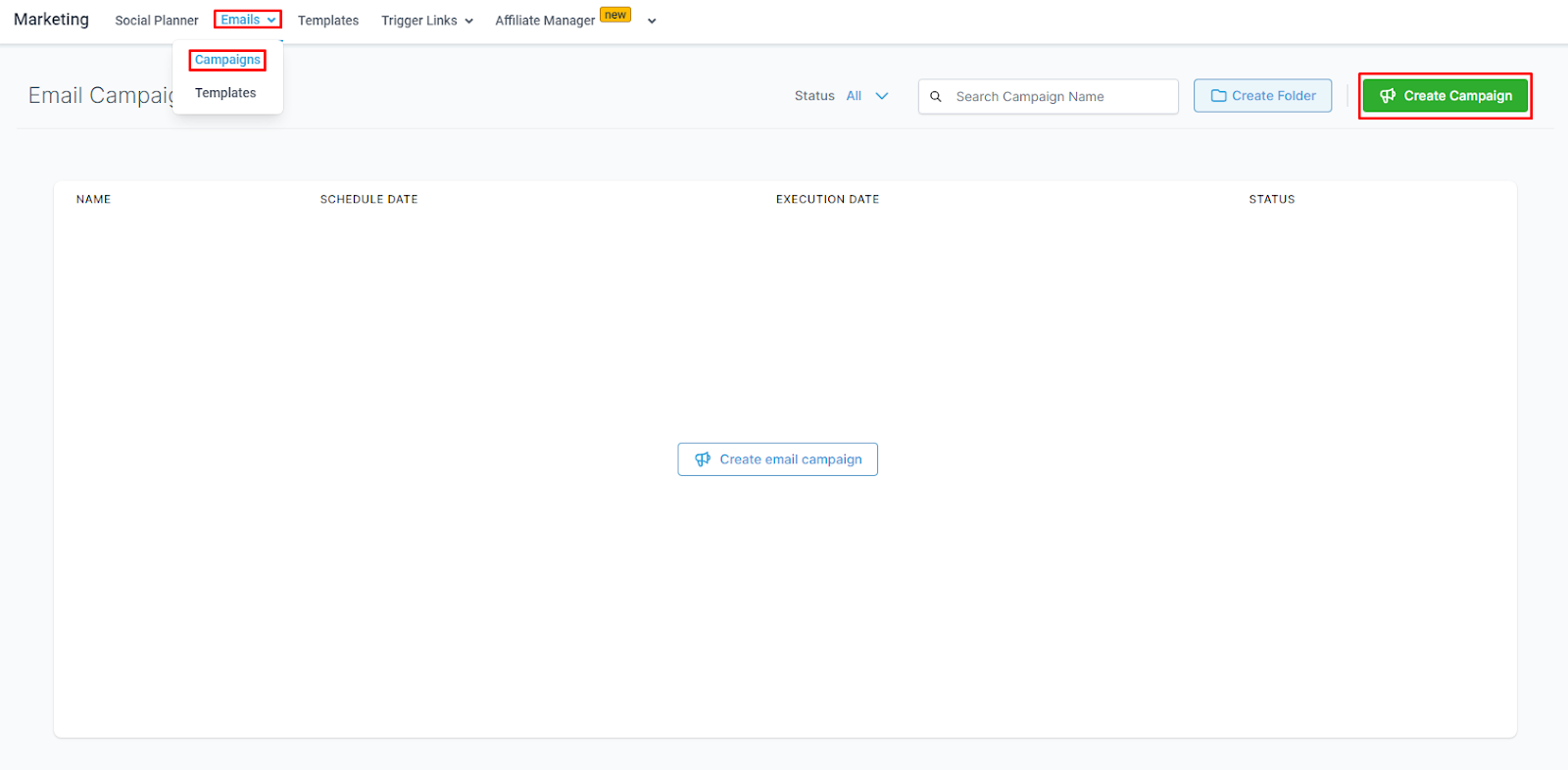Expand the Emails dropdown chevron

[271, 20]
